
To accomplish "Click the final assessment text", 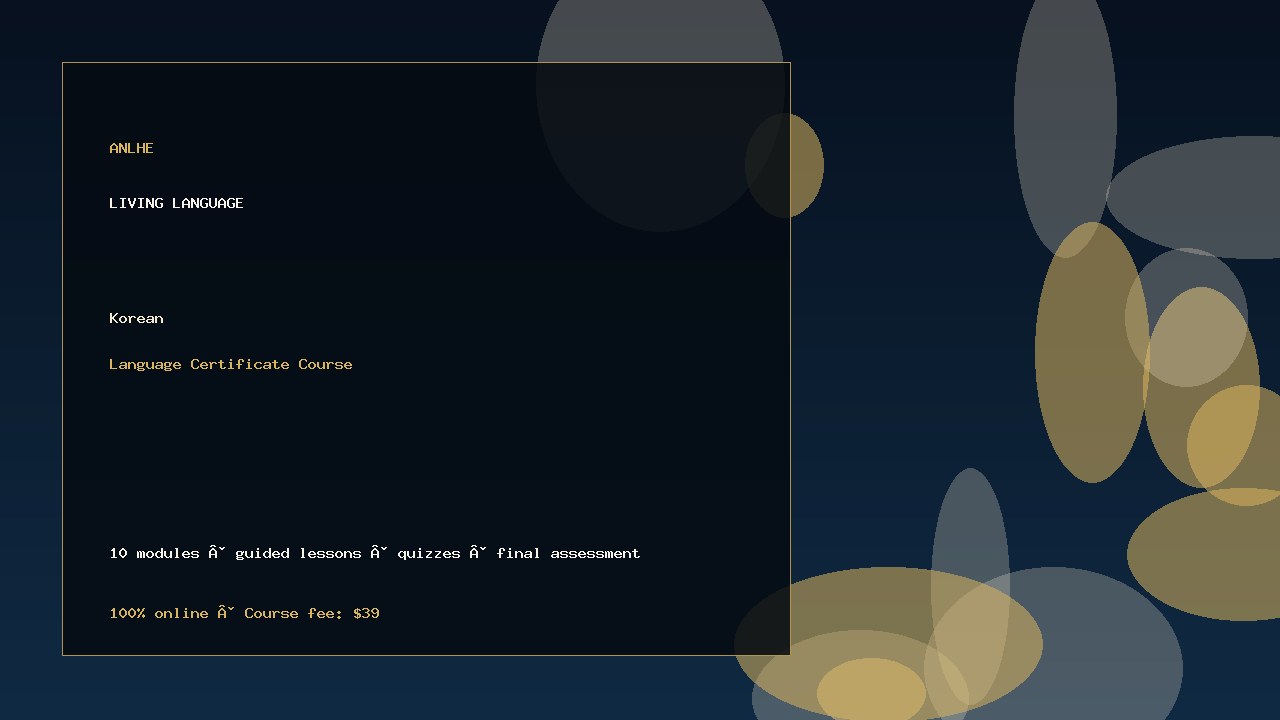I will coord(568,553).
